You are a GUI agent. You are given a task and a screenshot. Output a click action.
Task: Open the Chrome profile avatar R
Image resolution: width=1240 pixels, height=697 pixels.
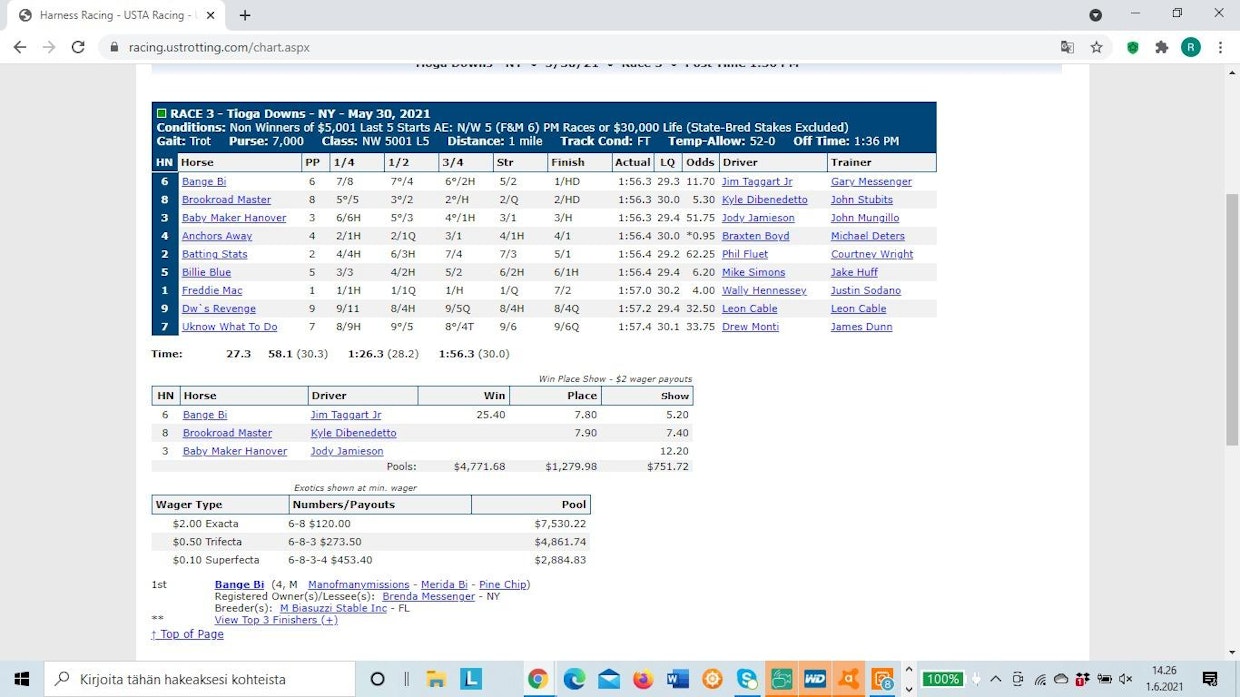(x=1190, y=47)
